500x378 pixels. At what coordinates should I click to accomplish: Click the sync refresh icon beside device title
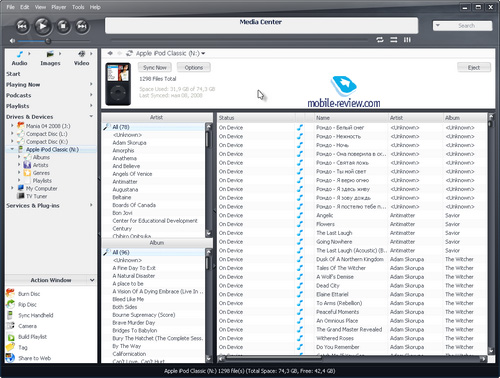point(130,53)
